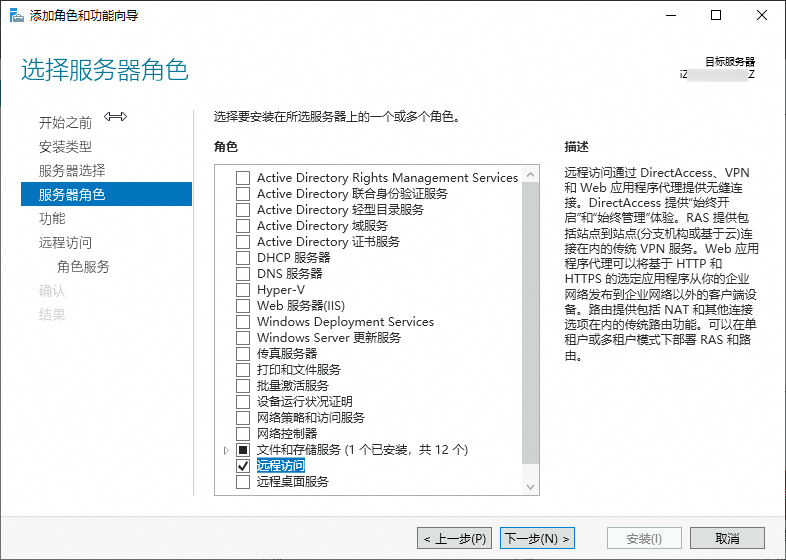This screenshot has width=786, height=560.
Task: Tick the Hyper-V role checkbox
Action: click(x=243, y=290)
